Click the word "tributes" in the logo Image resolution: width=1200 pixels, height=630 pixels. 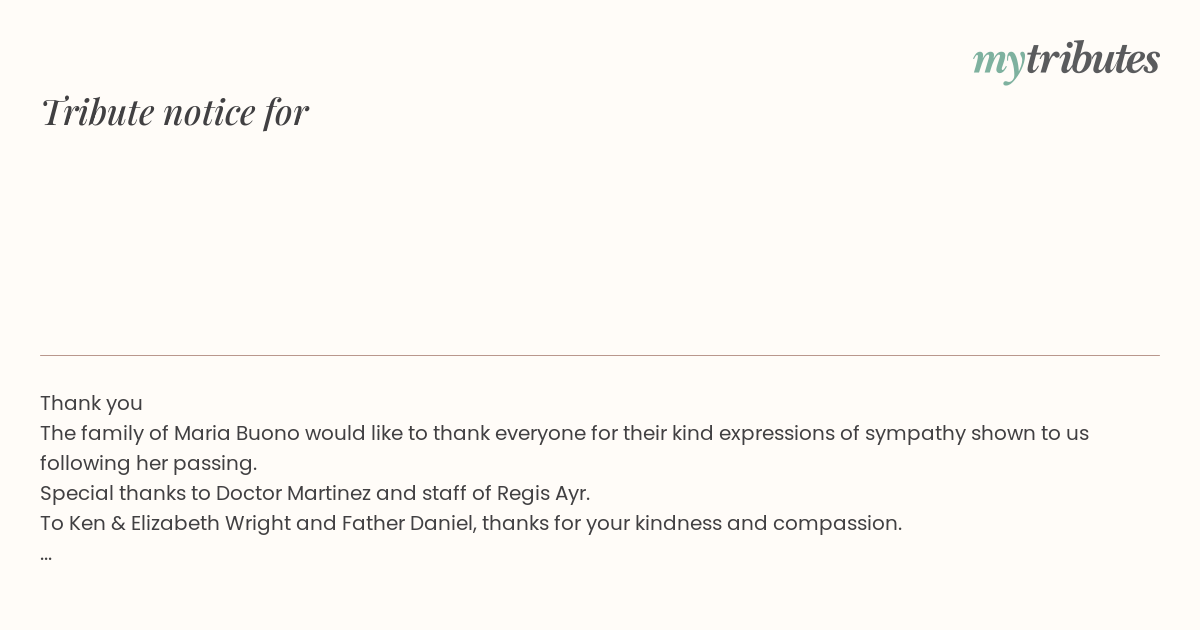tap(1092, 59)
